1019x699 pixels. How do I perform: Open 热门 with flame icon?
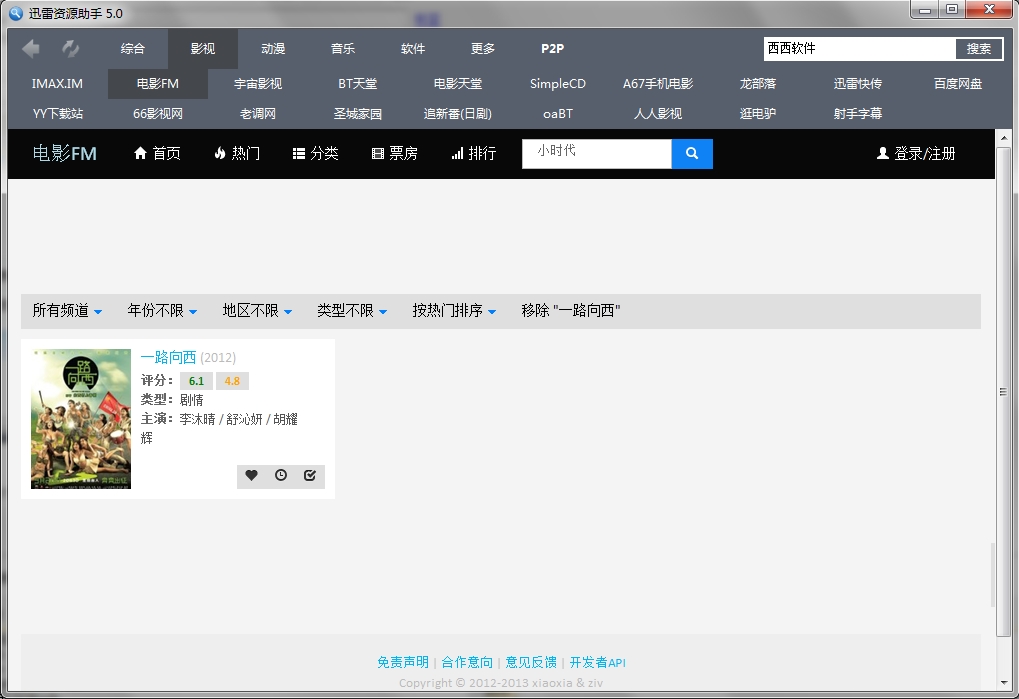pyautogui.click(x=237, y=153)
